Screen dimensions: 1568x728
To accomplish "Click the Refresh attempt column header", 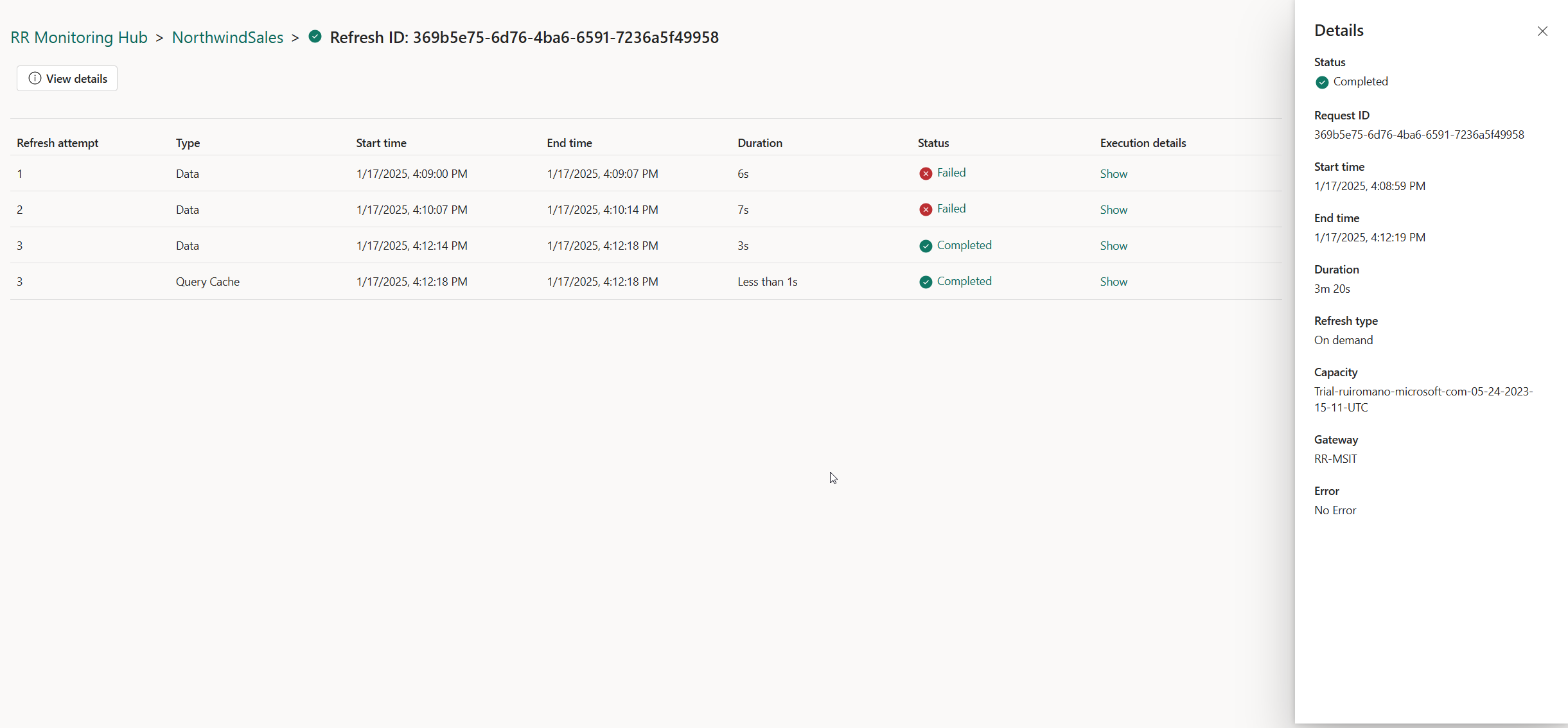I will (58, 143).
